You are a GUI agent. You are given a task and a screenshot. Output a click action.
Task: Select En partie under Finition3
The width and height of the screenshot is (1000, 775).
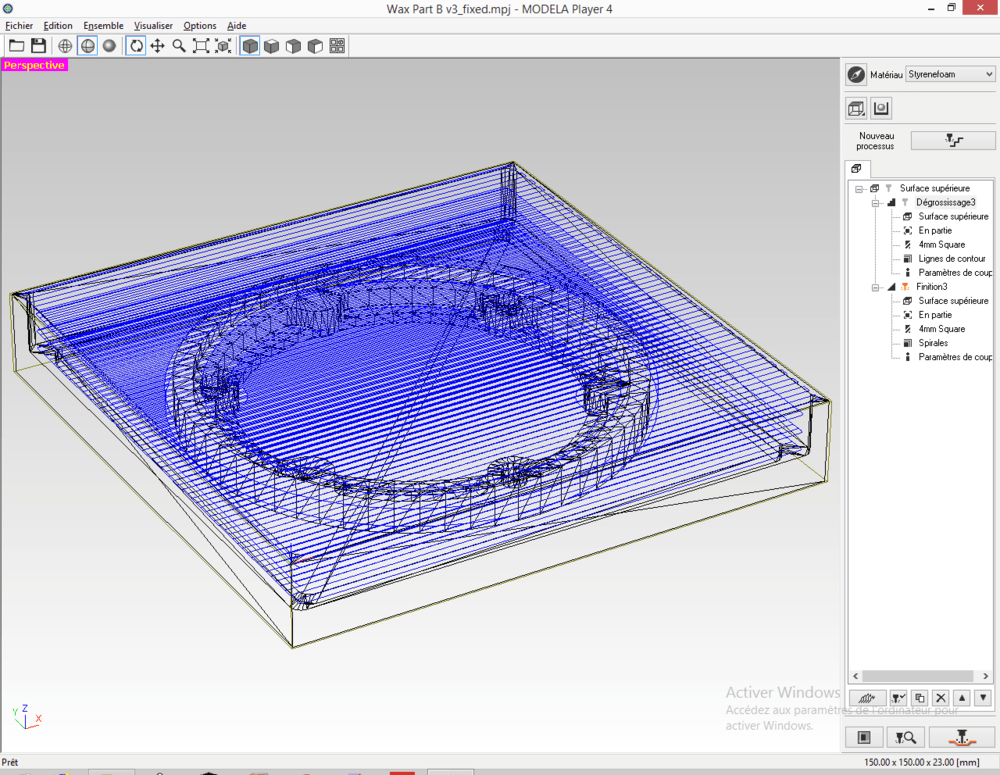coord(935,314)
